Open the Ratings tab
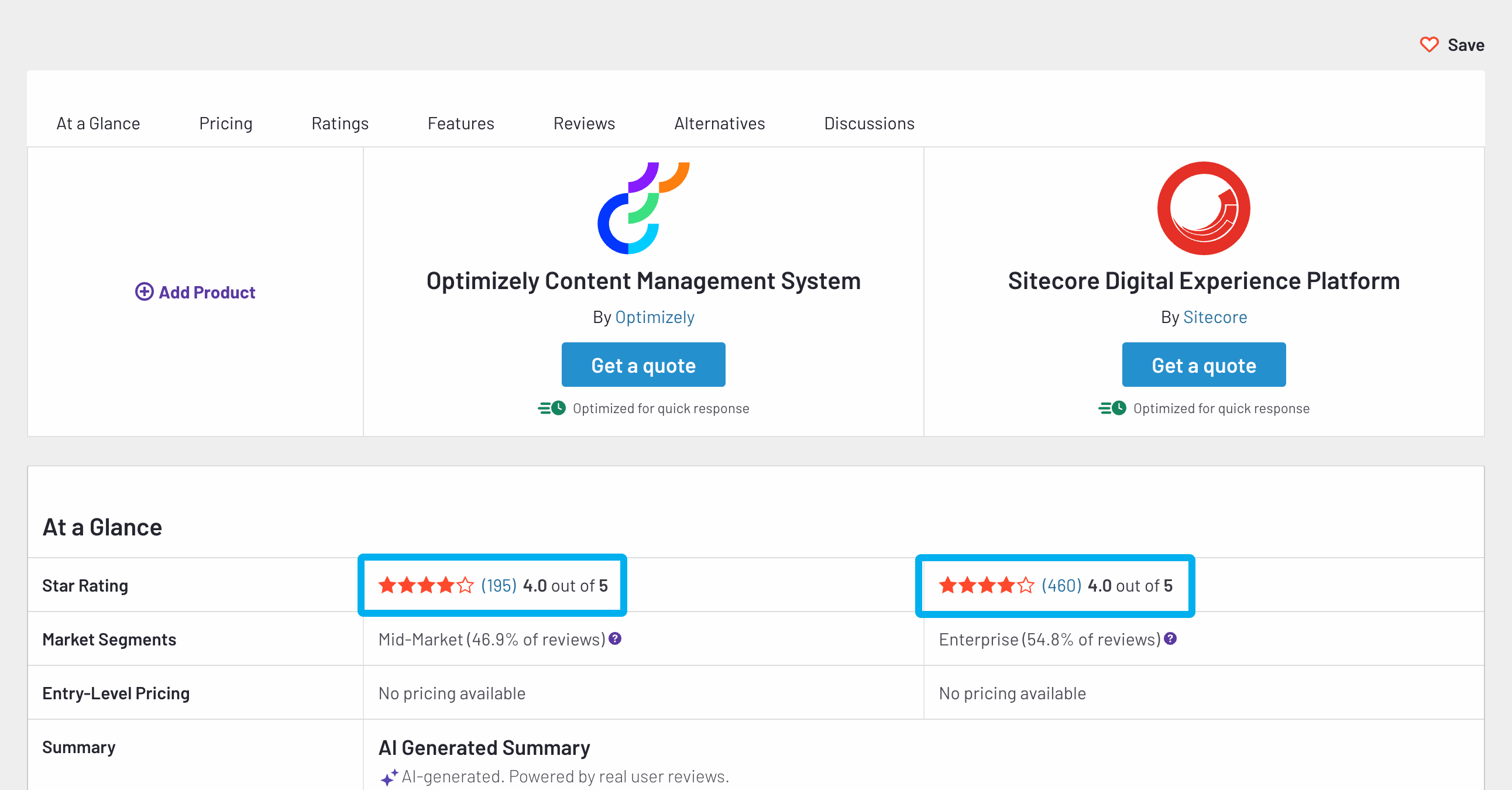Viewport: 1512px width, 790px height. 340,123
